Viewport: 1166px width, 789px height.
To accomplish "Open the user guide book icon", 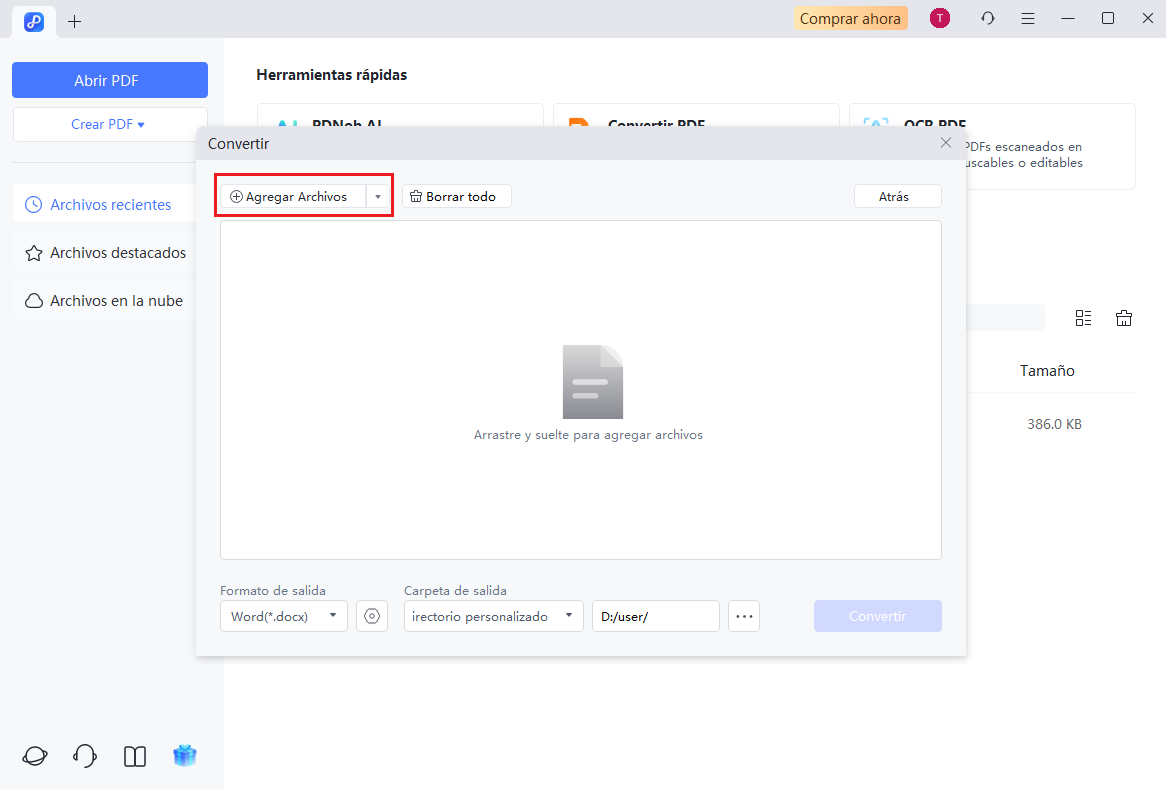I will pyautogui.click(x=134, y=755).
